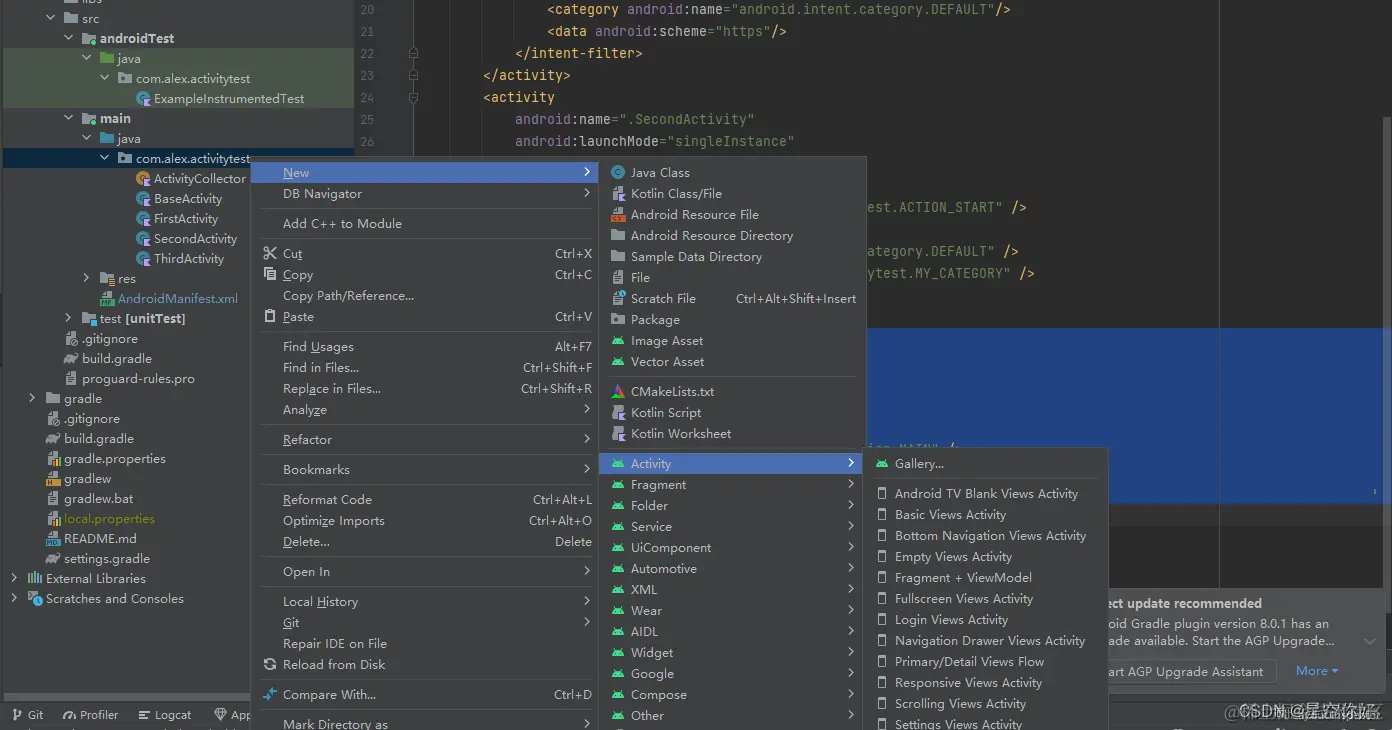Expand External Libraries node

(x=14, y=579)
